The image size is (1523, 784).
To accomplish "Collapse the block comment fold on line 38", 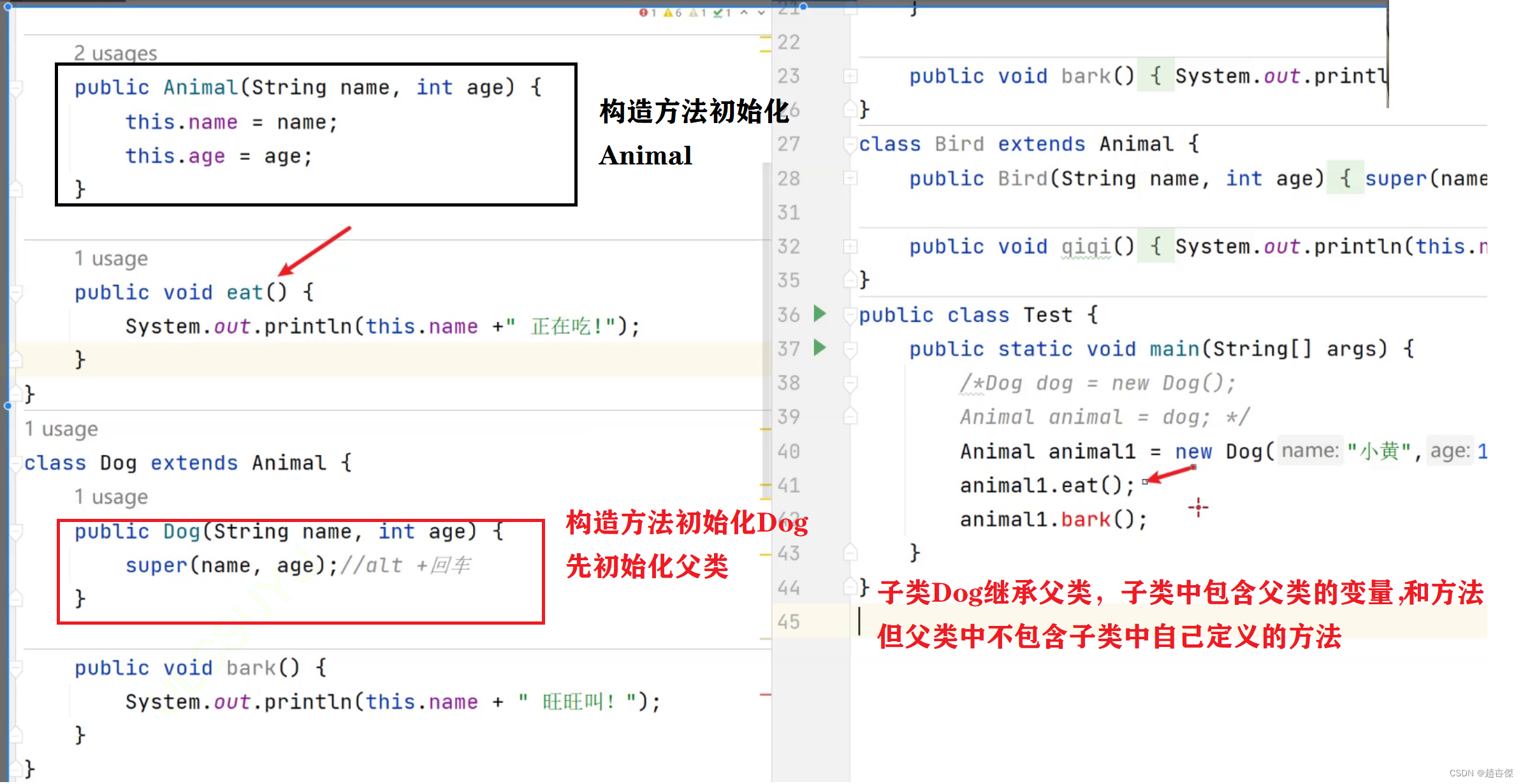I will [850, 383].
